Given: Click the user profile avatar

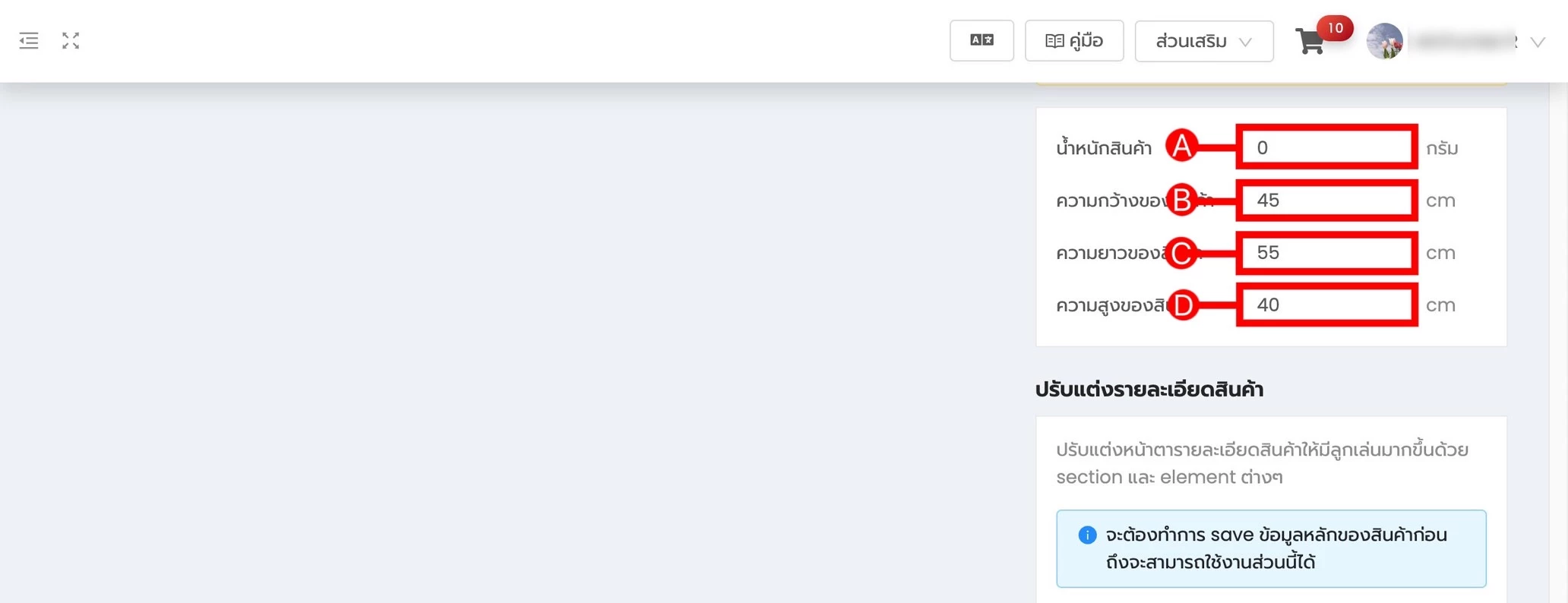Looking at the screenshot, I should 1384,41.
